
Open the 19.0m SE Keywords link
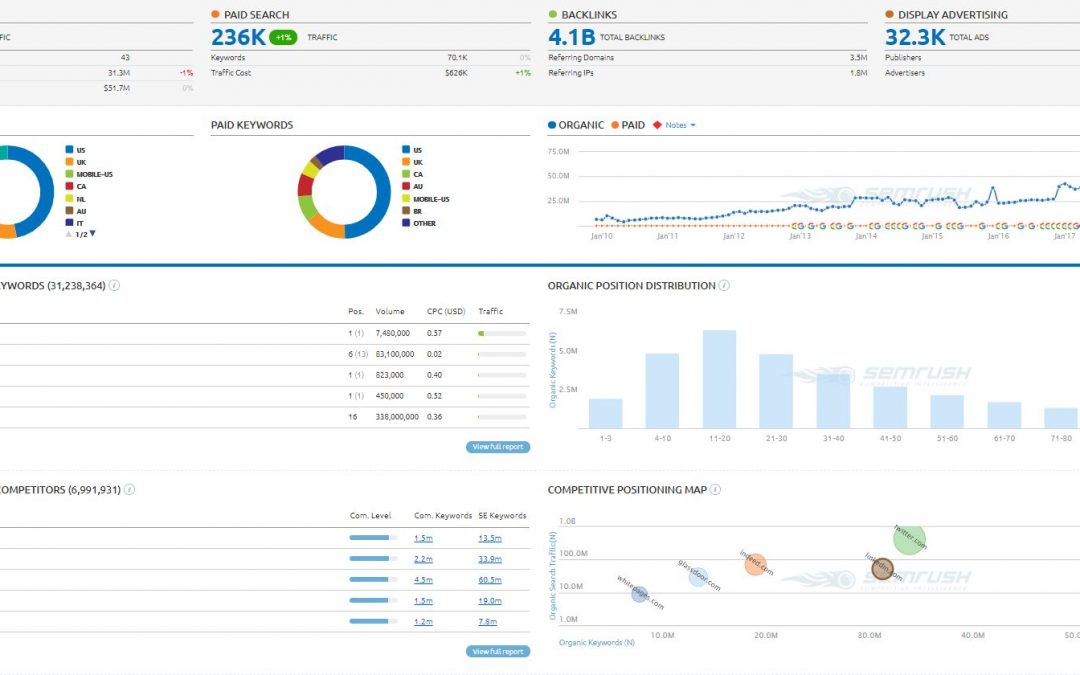(490, 601)
